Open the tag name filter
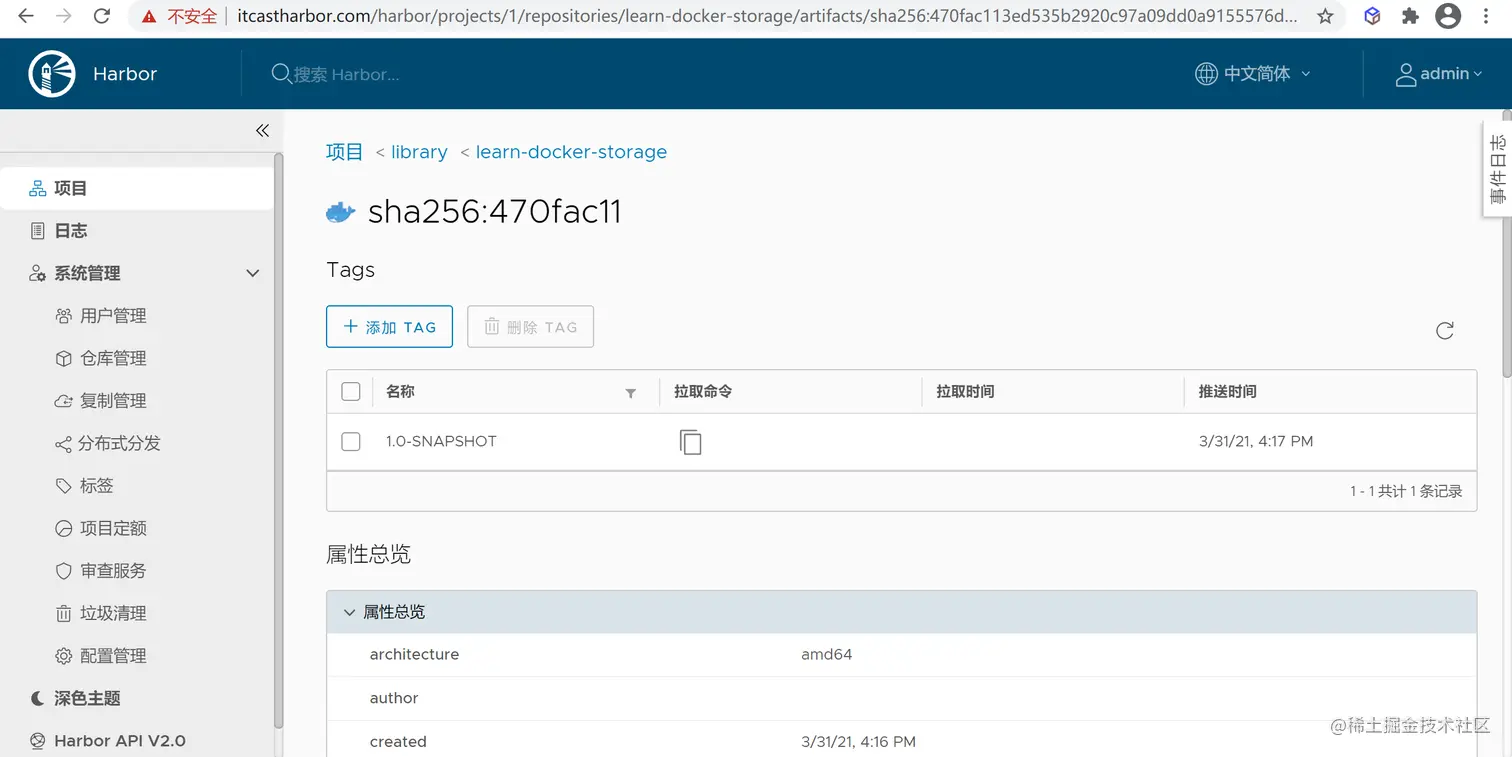 point(630,393)
